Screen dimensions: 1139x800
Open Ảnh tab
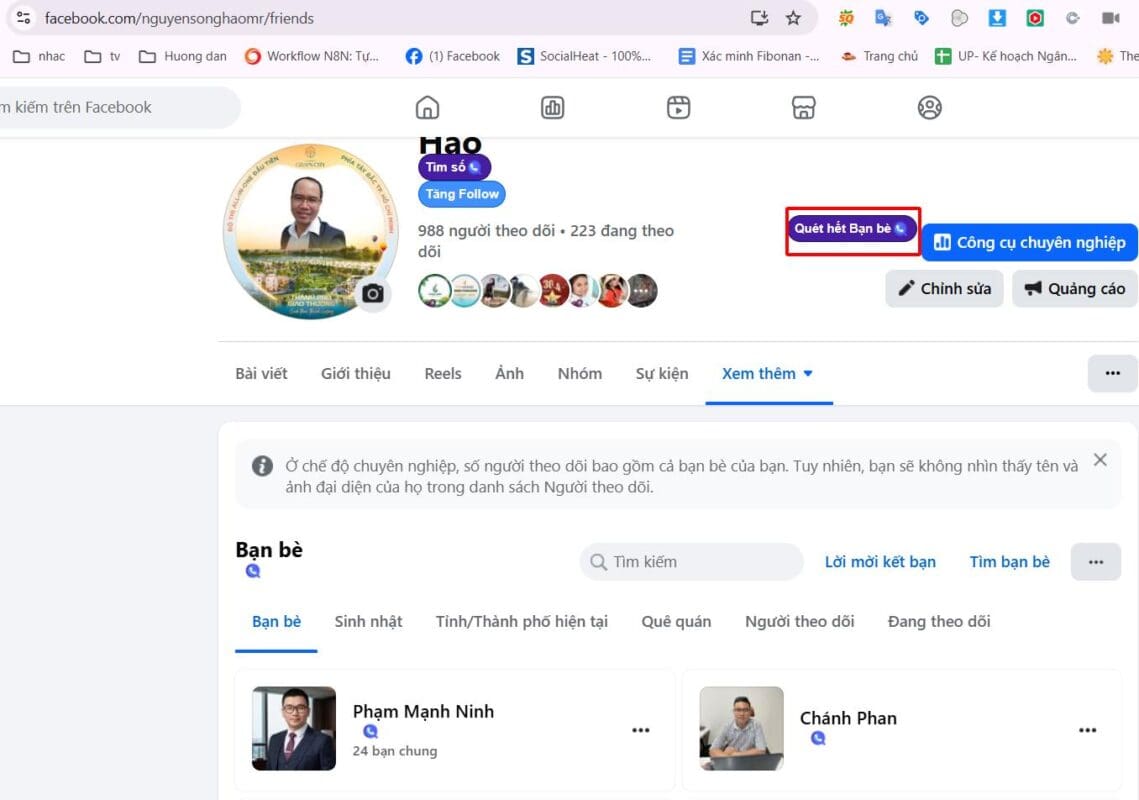pos(509,373)
